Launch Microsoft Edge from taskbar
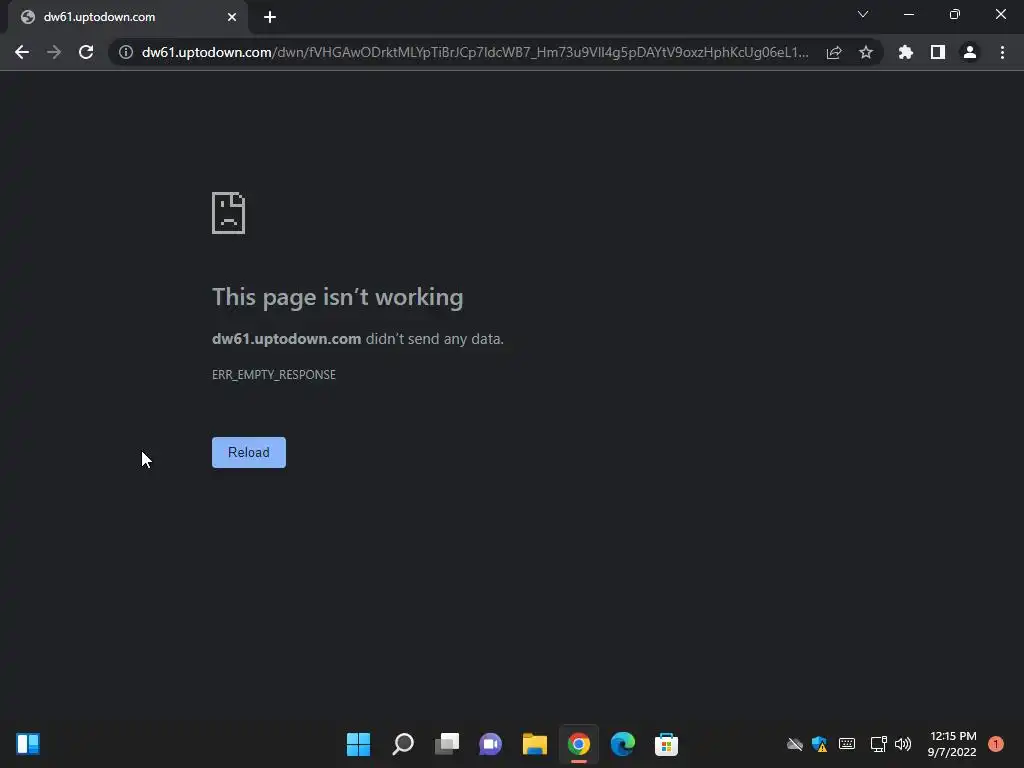 click(622, 744)
